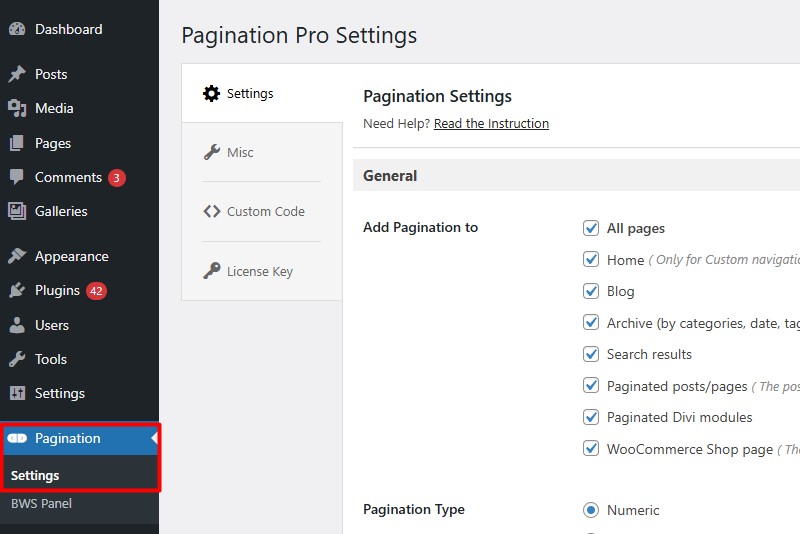Select the Numeric pagination type radio
This screenshot has width=800, height=534.
point(591,510)
